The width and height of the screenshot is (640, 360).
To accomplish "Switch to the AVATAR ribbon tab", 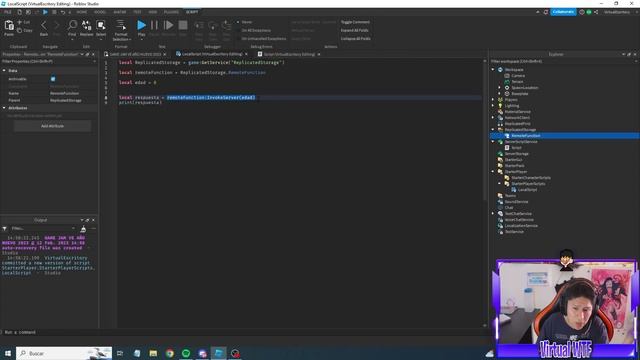I will click(x=120, y=12).
